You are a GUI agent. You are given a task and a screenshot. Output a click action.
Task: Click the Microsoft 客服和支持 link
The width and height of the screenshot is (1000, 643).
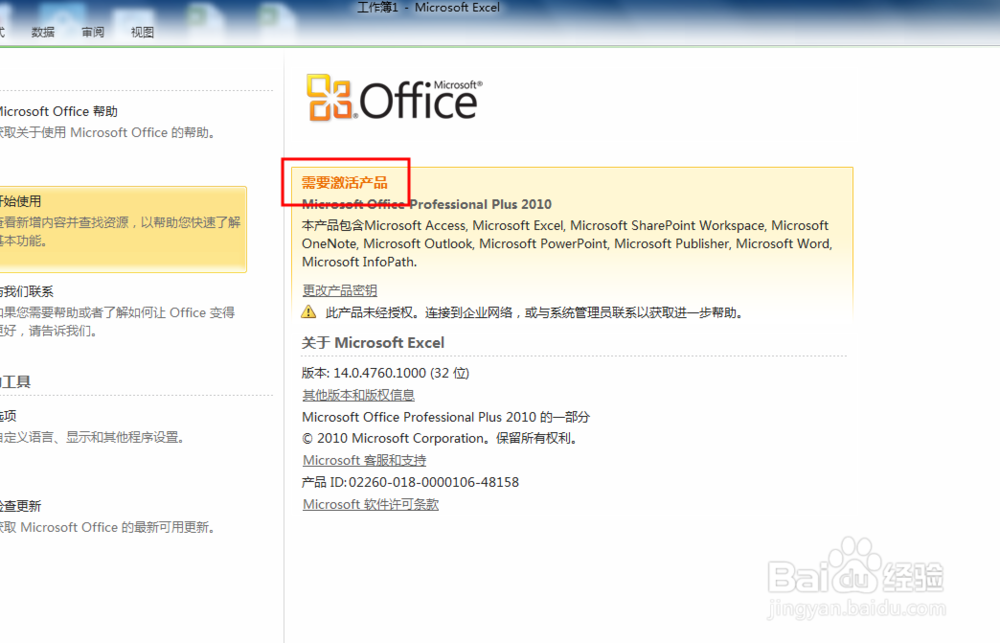coord(363,460)
